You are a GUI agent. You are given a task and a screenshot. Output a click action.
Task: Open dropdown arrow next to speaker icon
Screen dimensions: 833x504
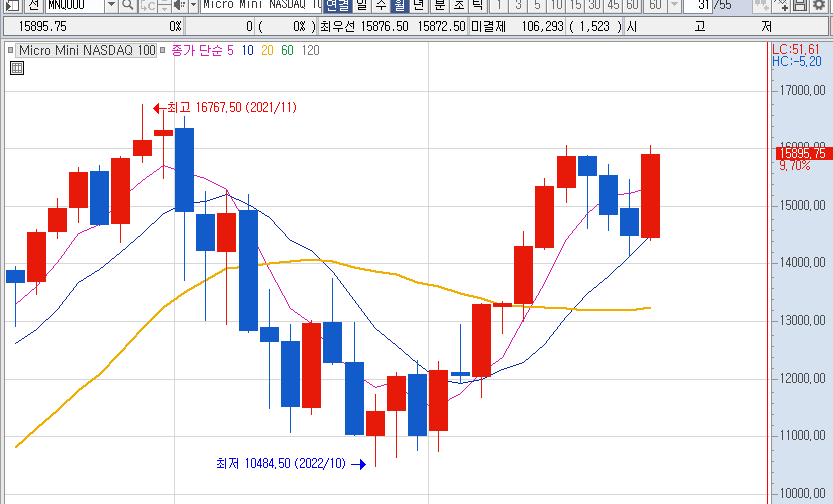pos(191,5)
